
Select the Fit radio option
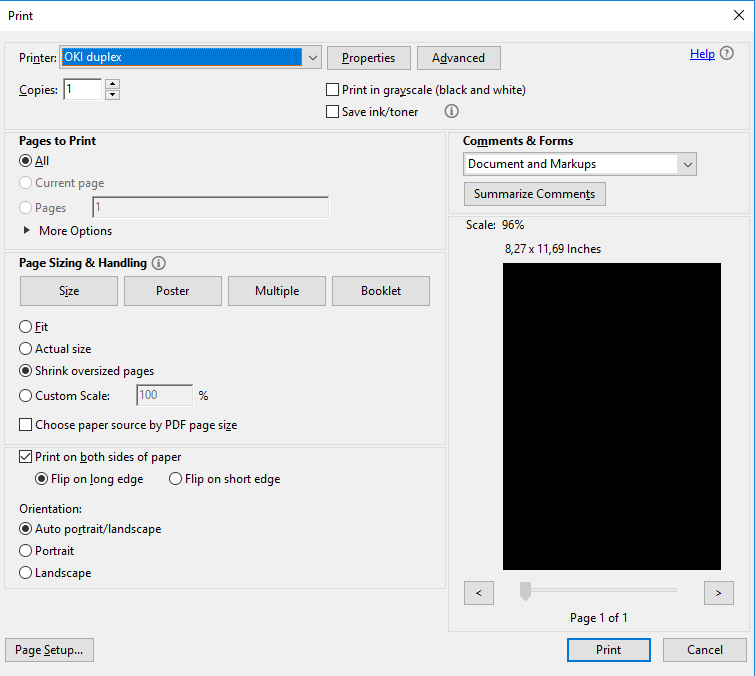point(26,326)
